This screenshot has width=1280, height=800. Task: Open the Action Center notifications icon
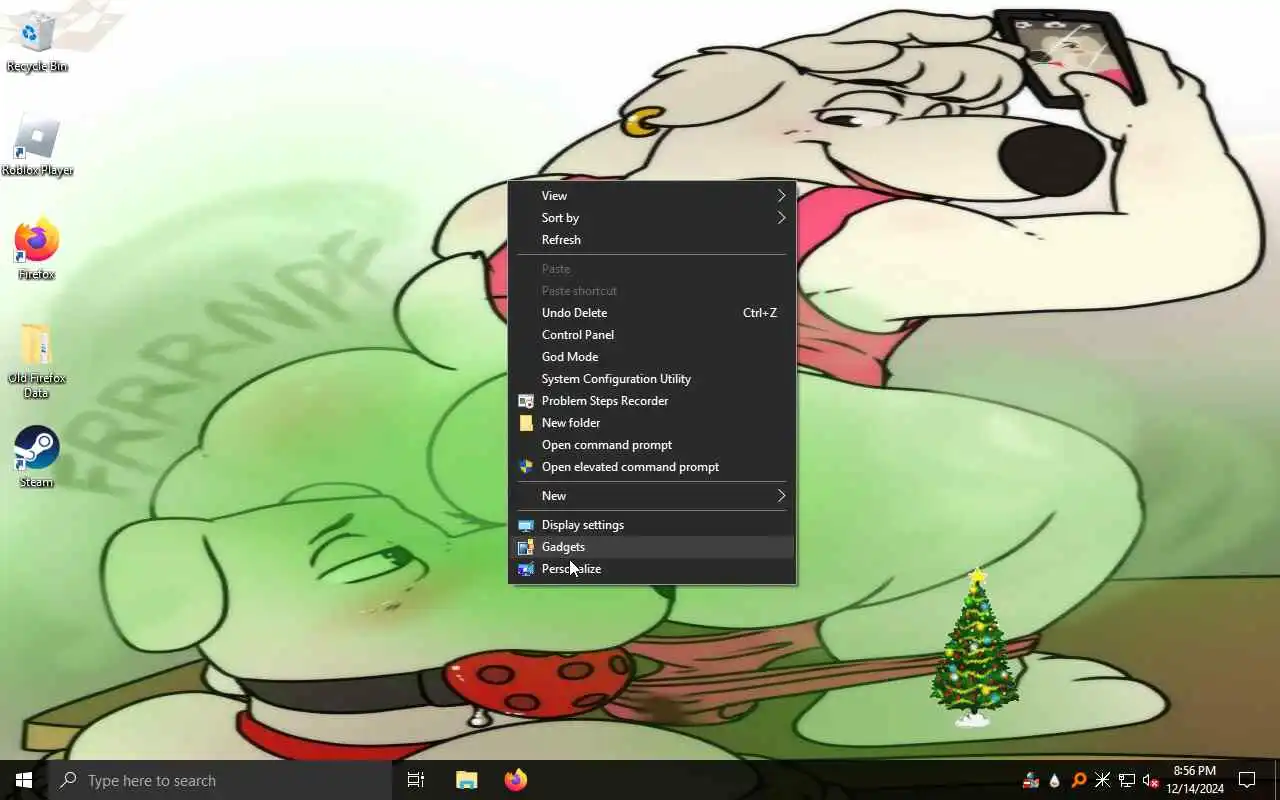[x=1247, y=780]
